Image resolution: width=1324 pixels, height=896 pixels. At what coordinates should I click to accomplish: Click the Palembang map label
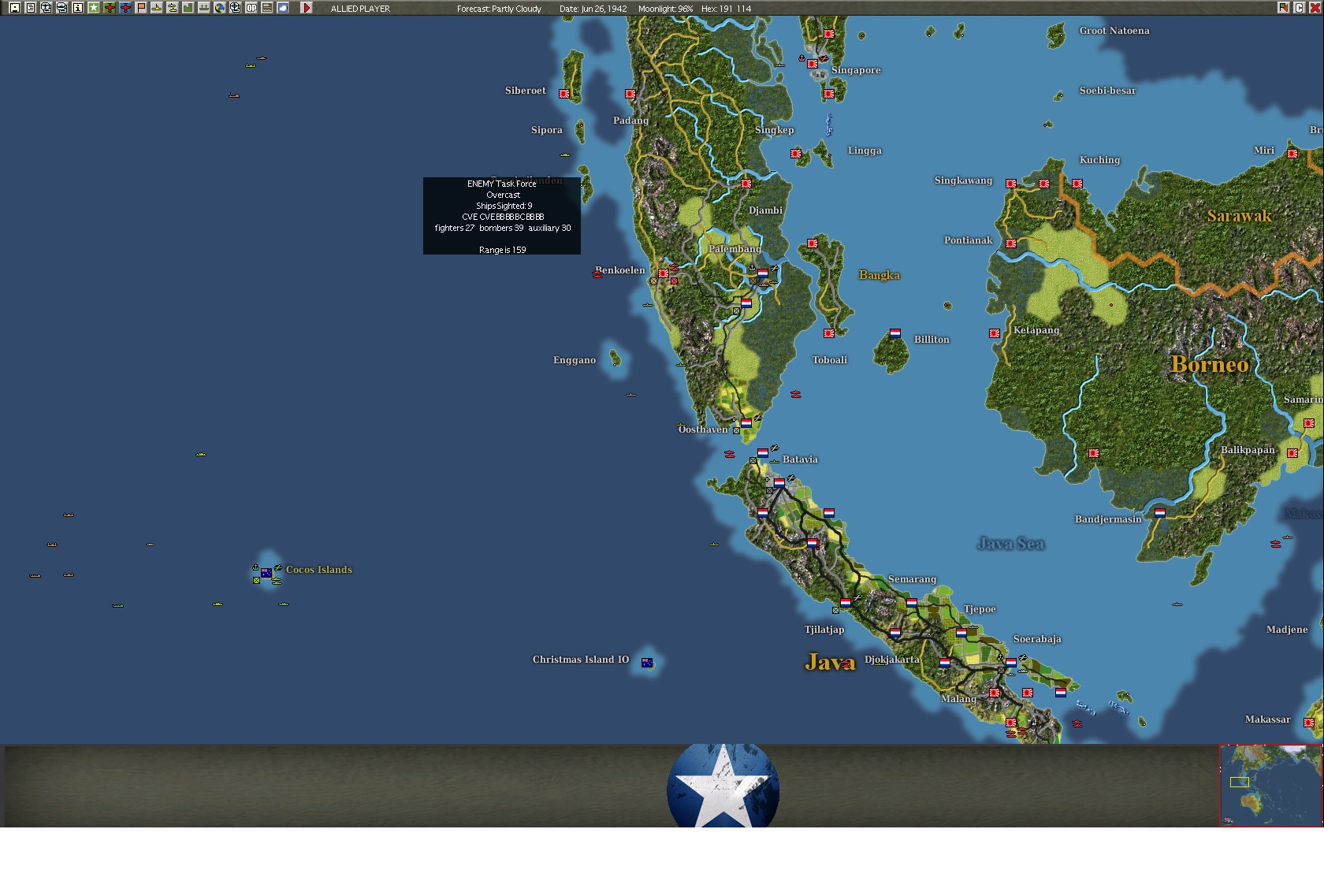(x=735, y=249)
